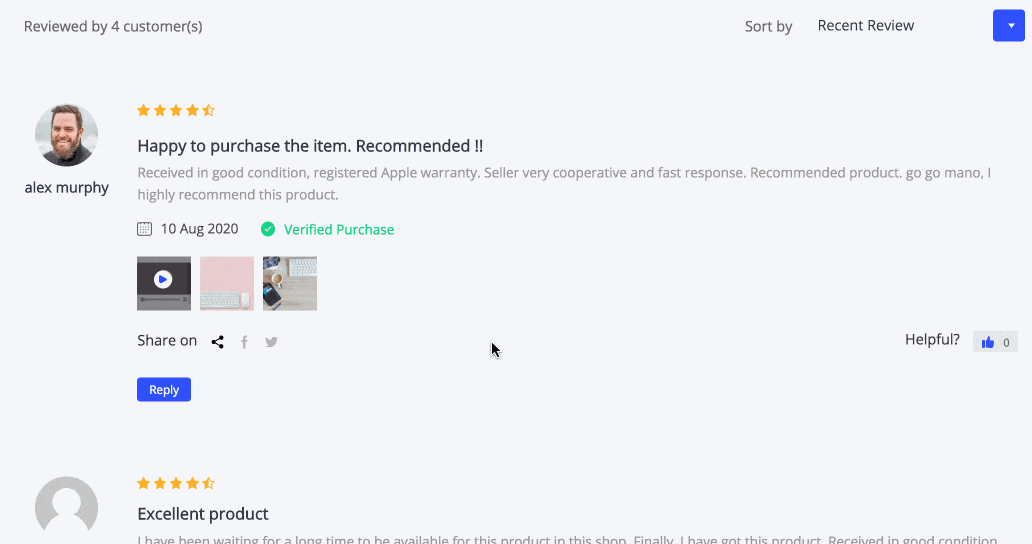The image size is (1032, 544).
Task: Click alex murphy's profile photo
Action: [x=66, y=136]
